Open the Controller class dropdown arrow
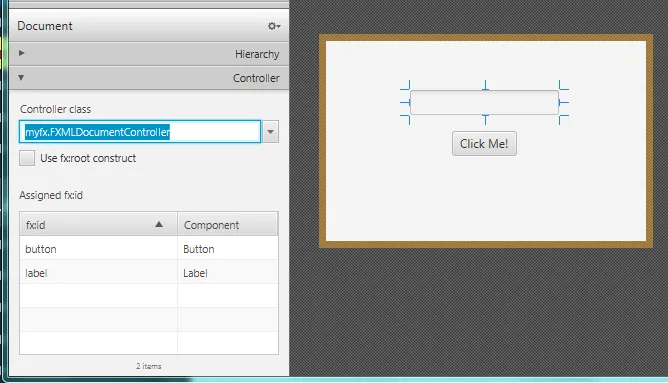Image resolution: width=668 pixels, height=383 pixels. [270, 132]
